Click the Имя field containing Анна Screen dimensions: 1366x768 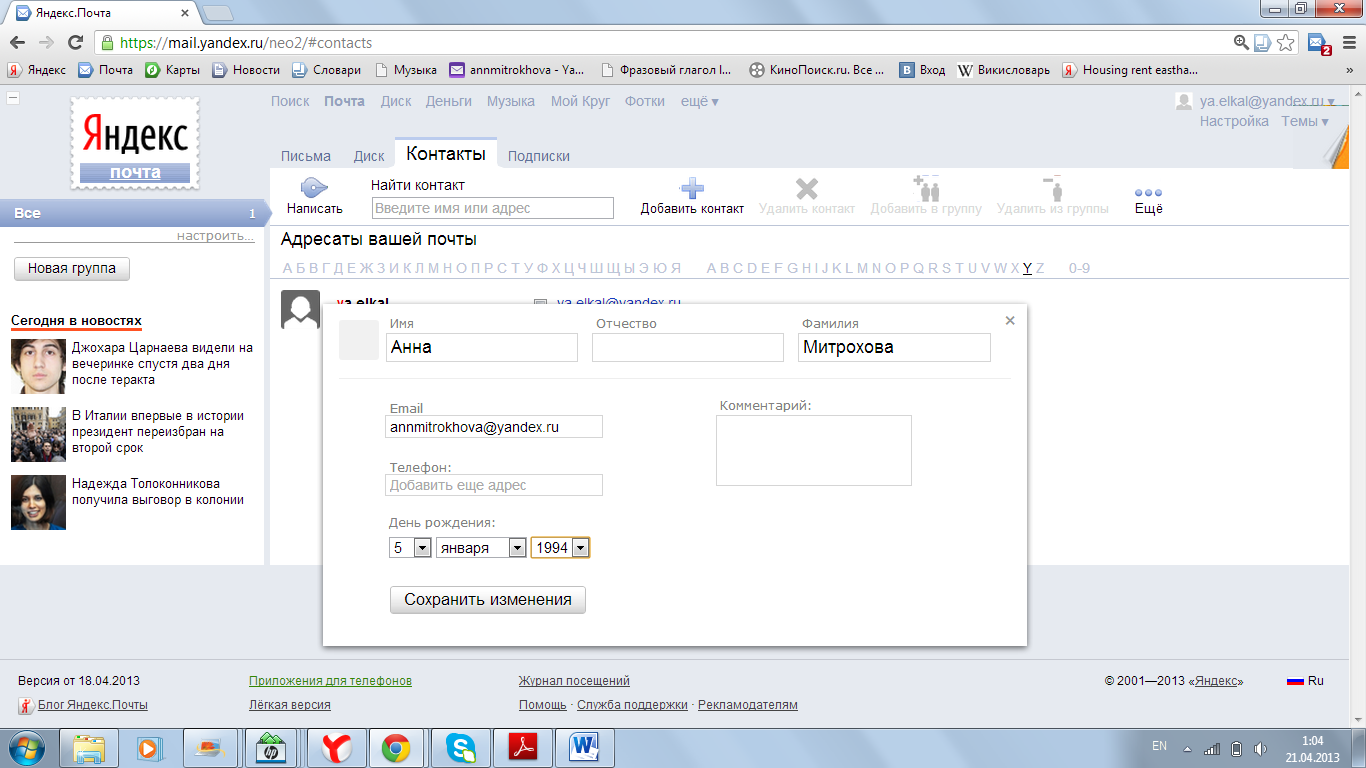pos(482,347)
